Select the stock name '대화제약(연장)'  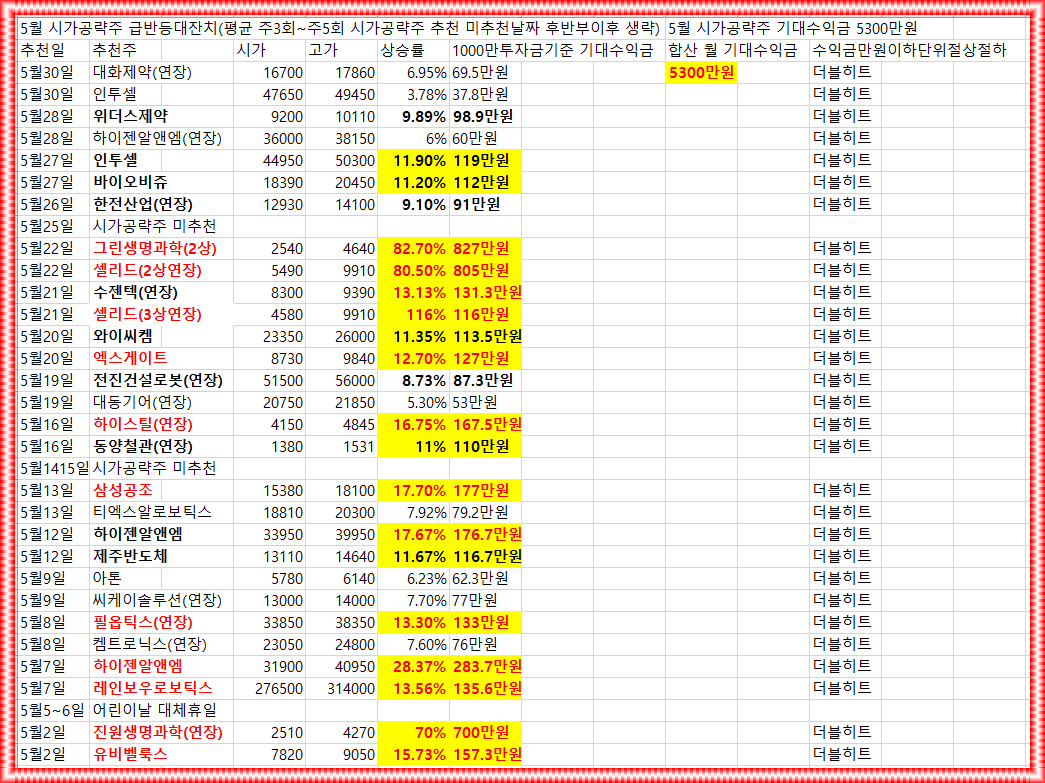pyautogui.click(x=143, y=72)
